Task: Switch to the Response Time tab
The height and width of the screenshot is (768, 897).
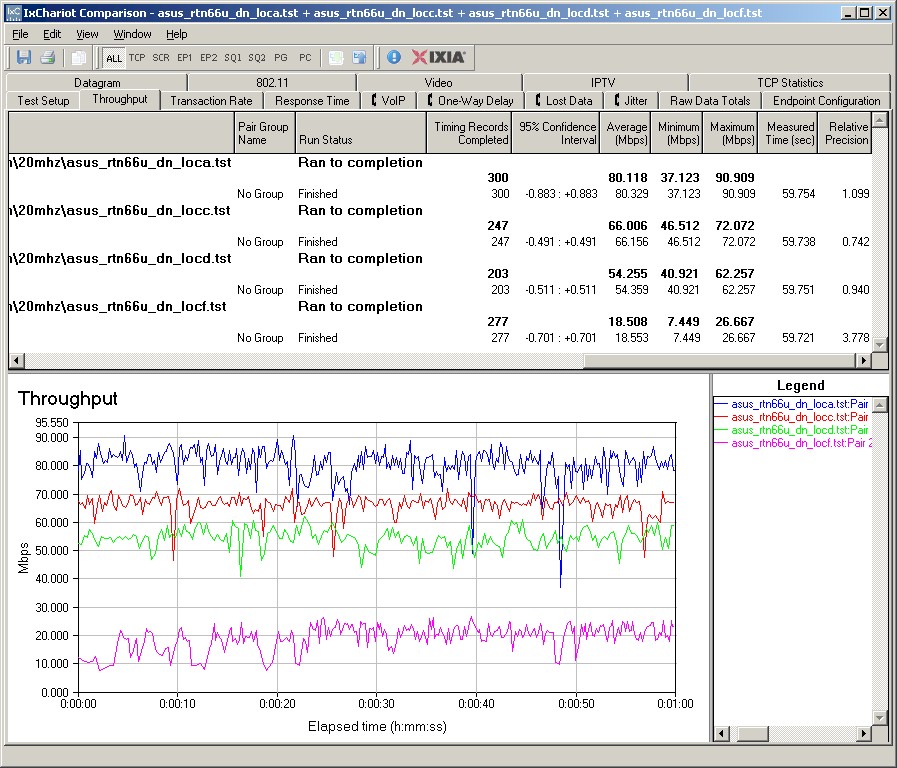Action: click(312, 101)
